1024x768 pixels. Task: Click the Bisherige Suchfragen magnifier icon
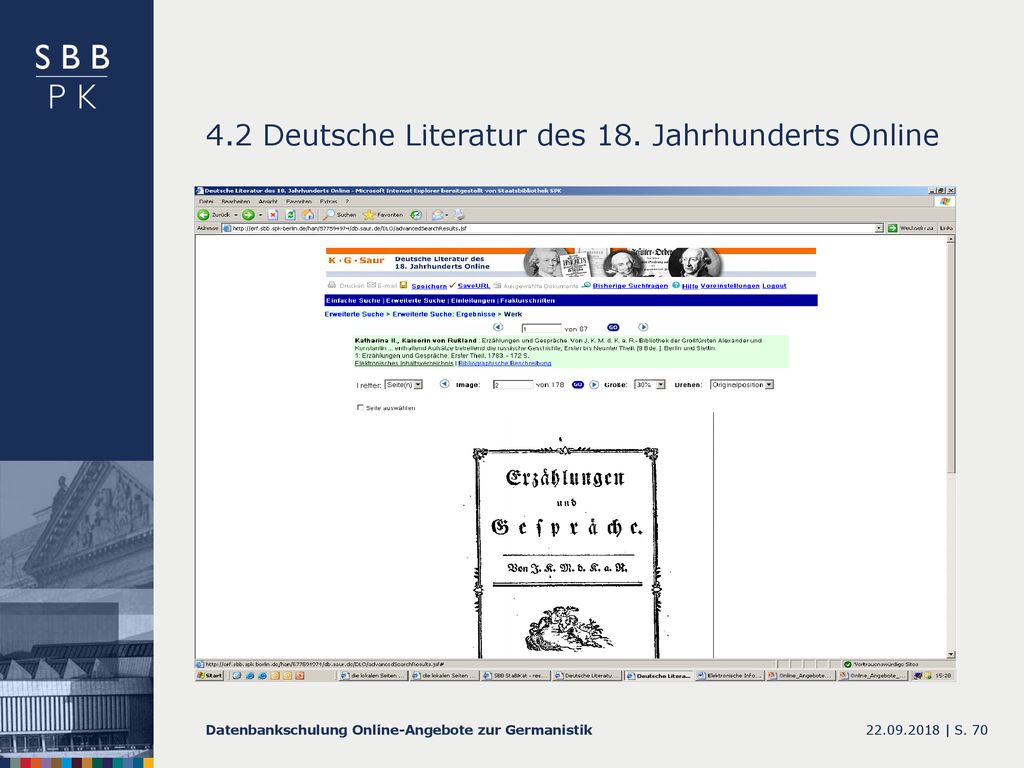(586, 285)
